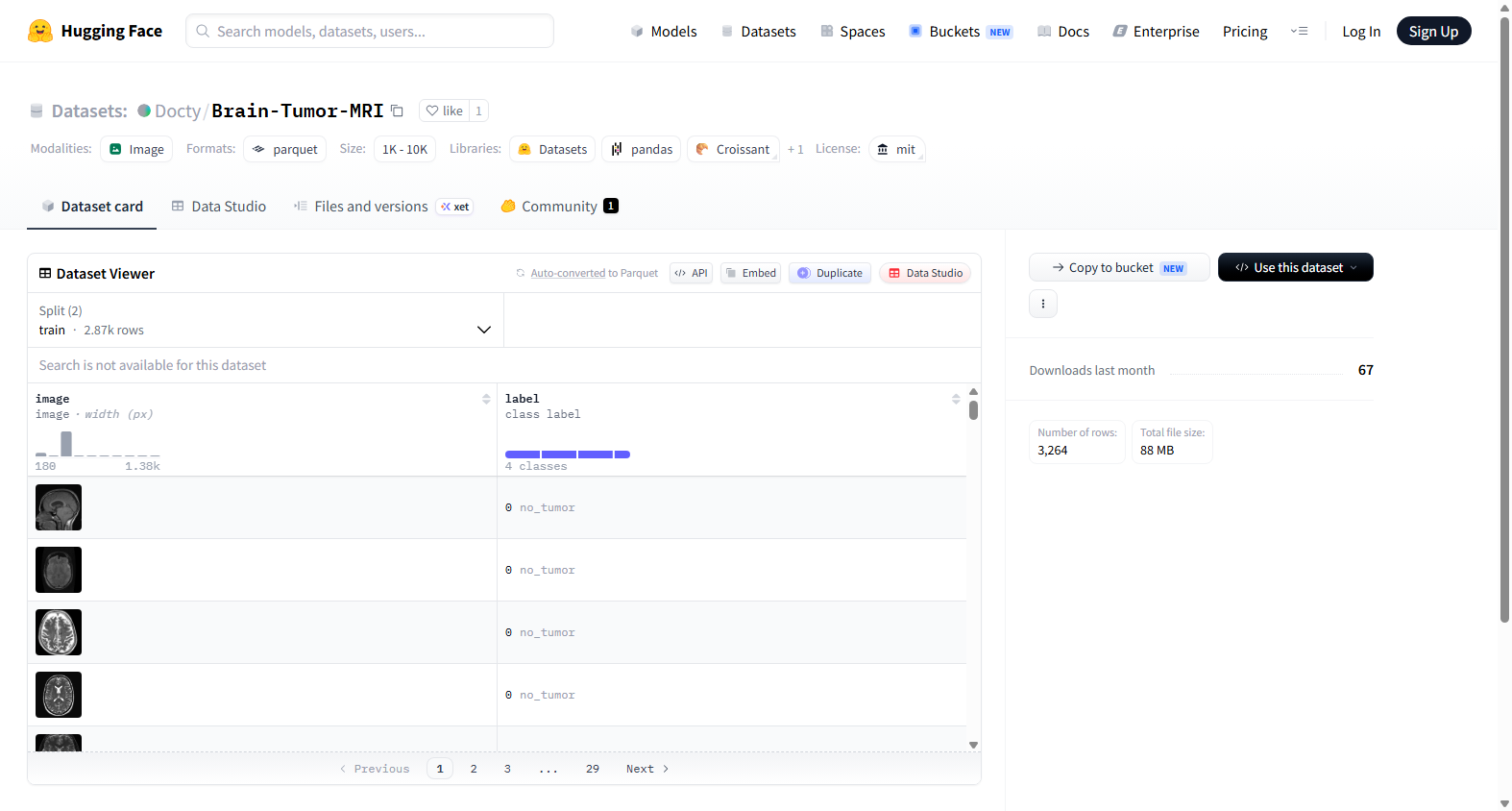Click the 1K - 10K size tag
Image resolution: width=1512 pixels, height=811 pixels.
(x=404, y=149)
